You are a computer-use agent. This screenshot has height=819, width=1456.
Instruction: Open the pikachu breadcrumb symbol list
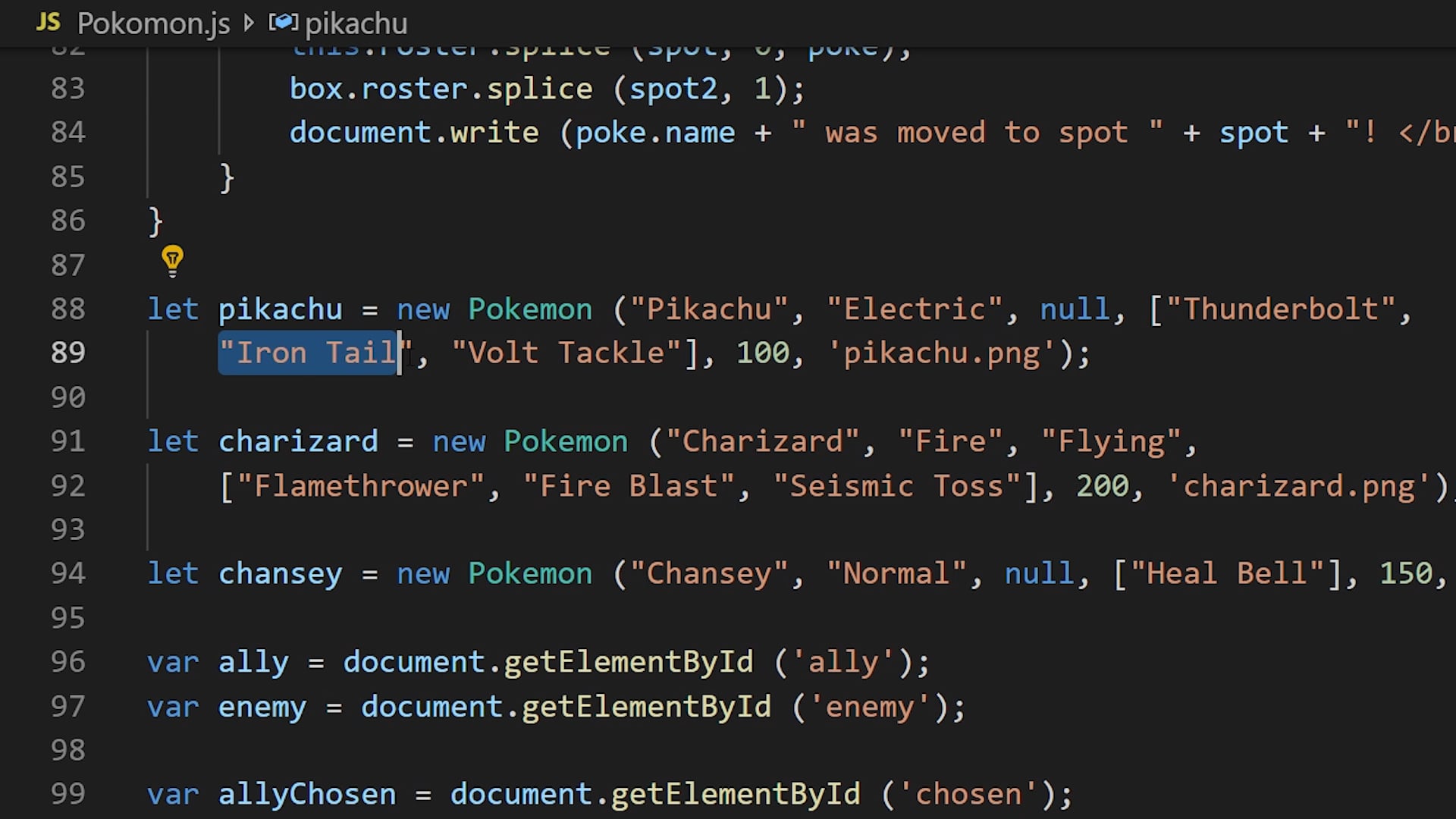(x=356, y=23)
